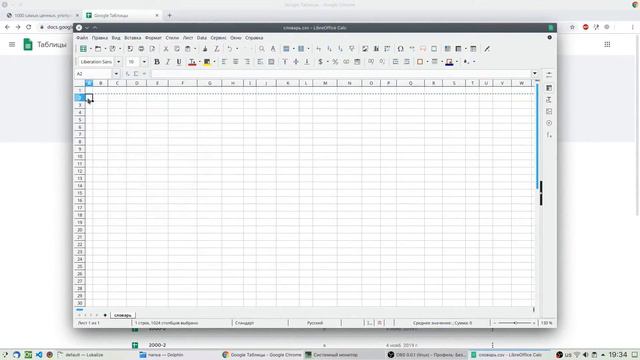Open the Open-file dropdown arrow
This screenshot has height=360, width=640.
[105, 49]
